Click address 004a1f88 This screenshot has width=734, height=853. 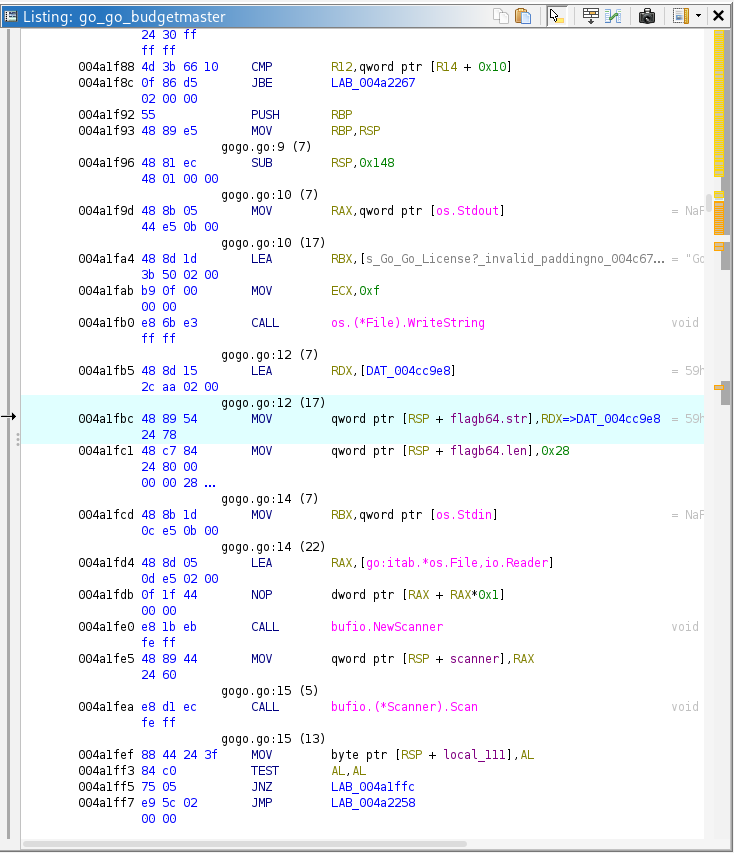(x=106, y=67)
